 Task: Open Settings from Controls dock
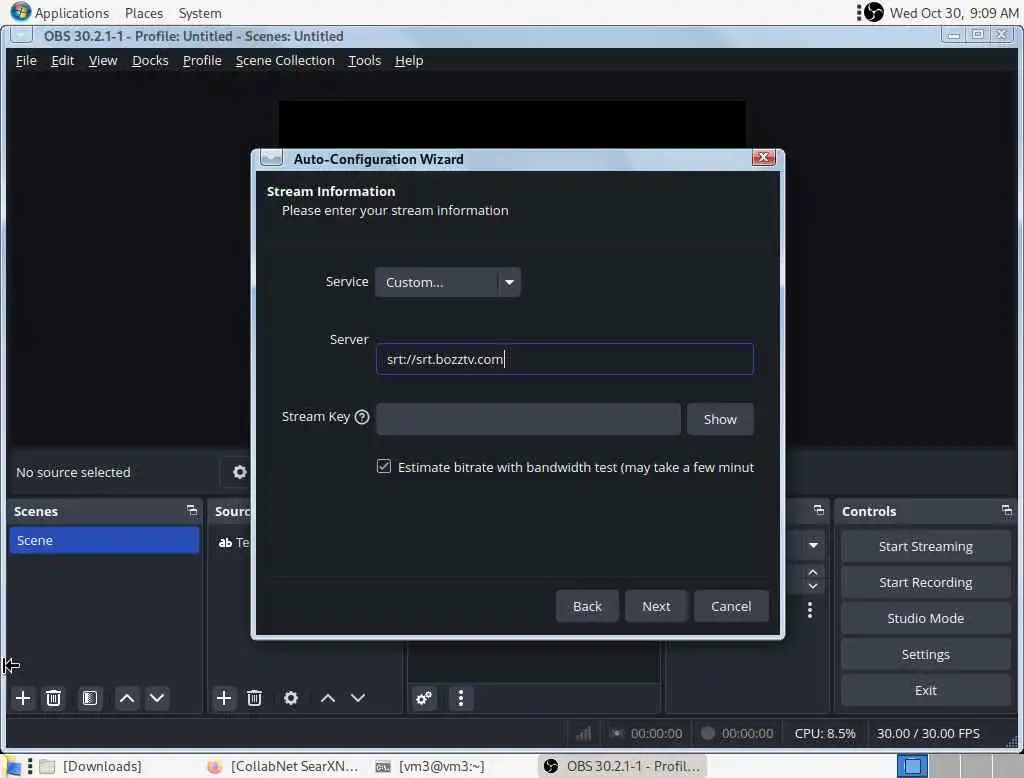(x=925, y=655)
